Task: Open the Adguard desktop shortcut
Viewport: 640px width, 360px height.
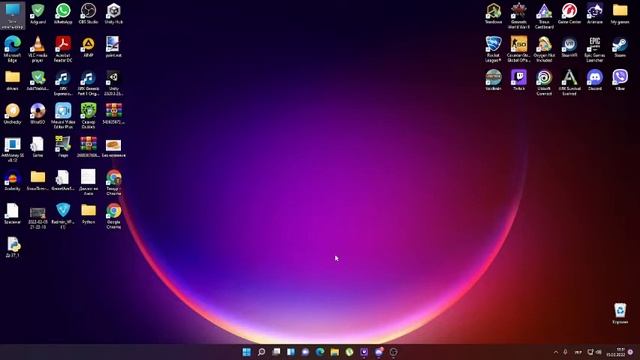Action: (x=38, y=14)
